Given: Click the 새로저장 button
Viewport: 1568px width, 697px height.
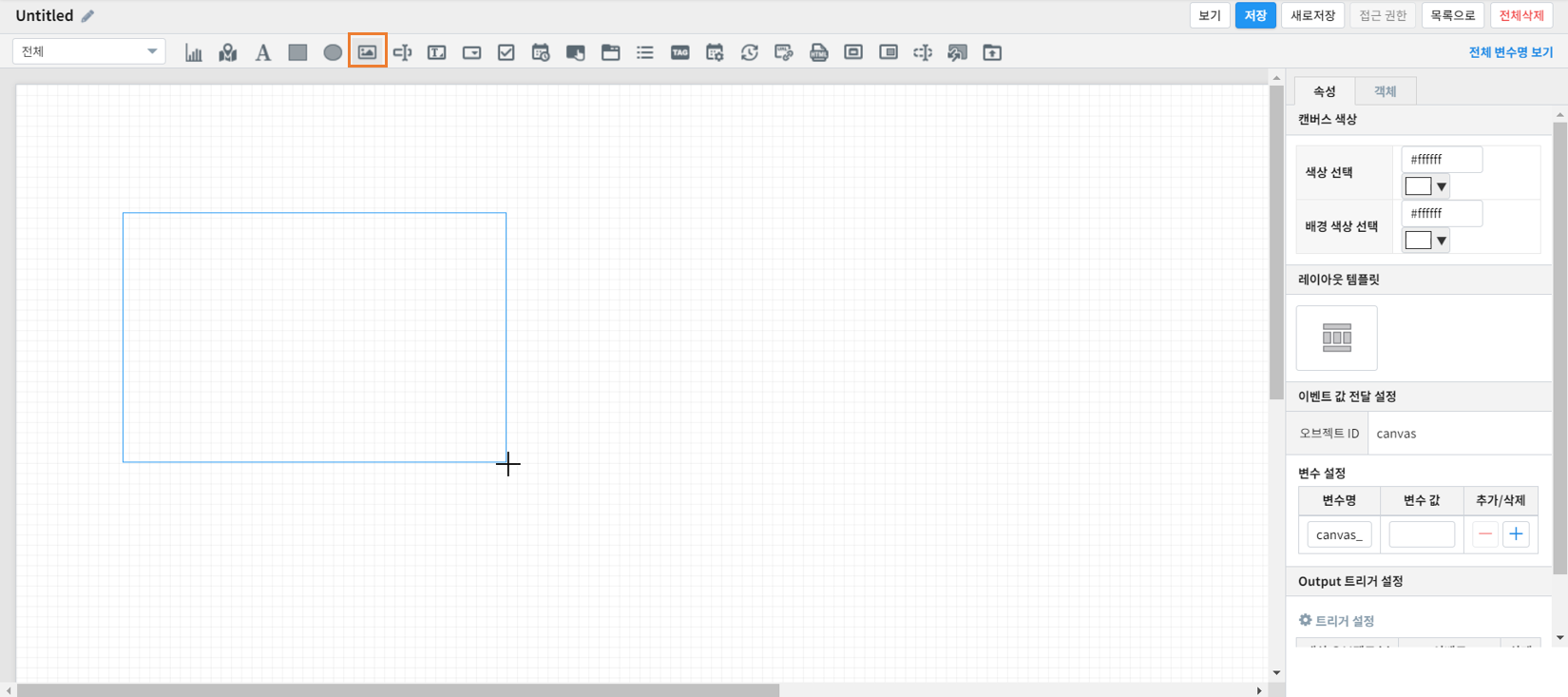Looking at the screenshot, I should coord(1313,15).
